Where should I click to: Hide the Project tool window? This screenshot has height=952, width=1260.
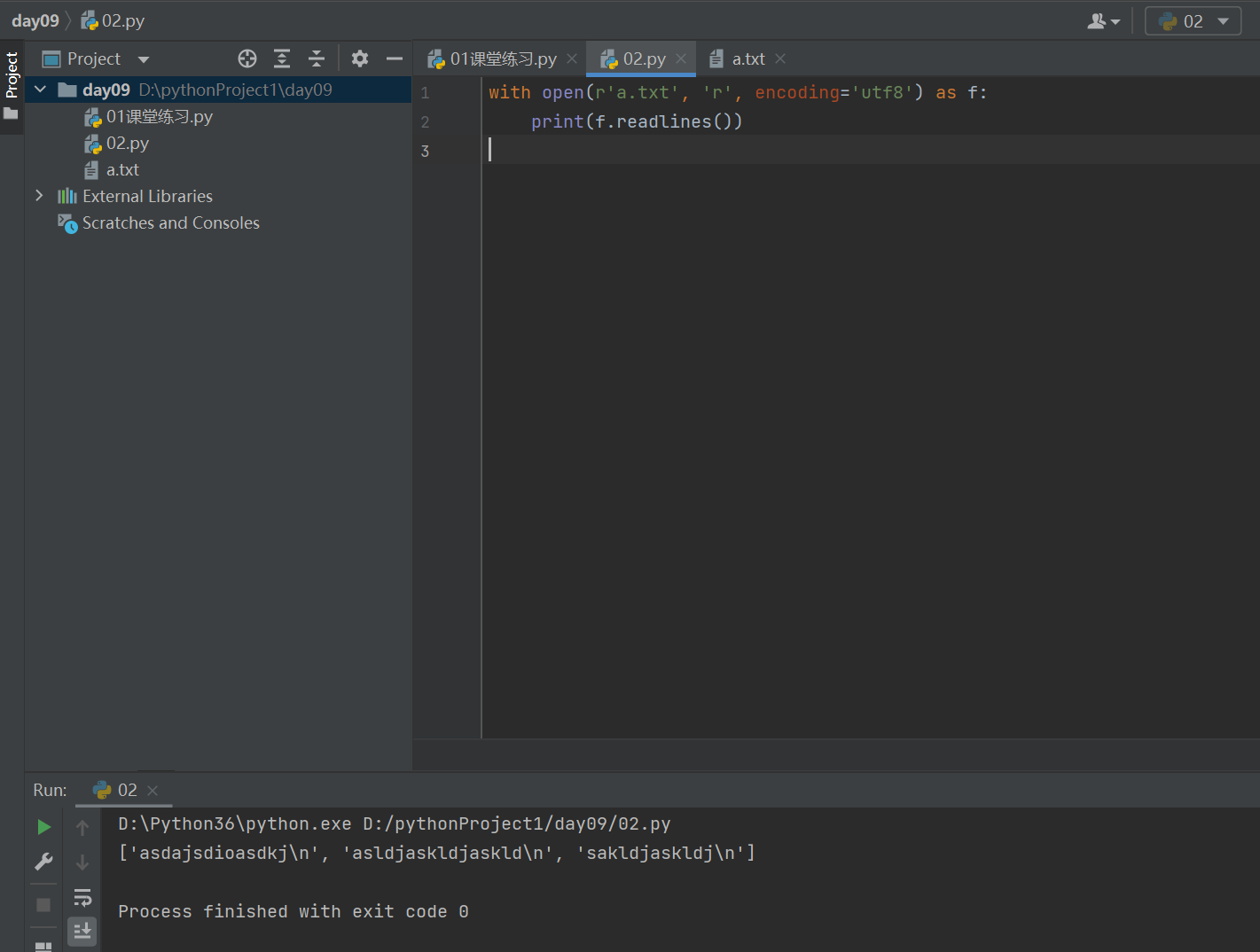(395, 59)
